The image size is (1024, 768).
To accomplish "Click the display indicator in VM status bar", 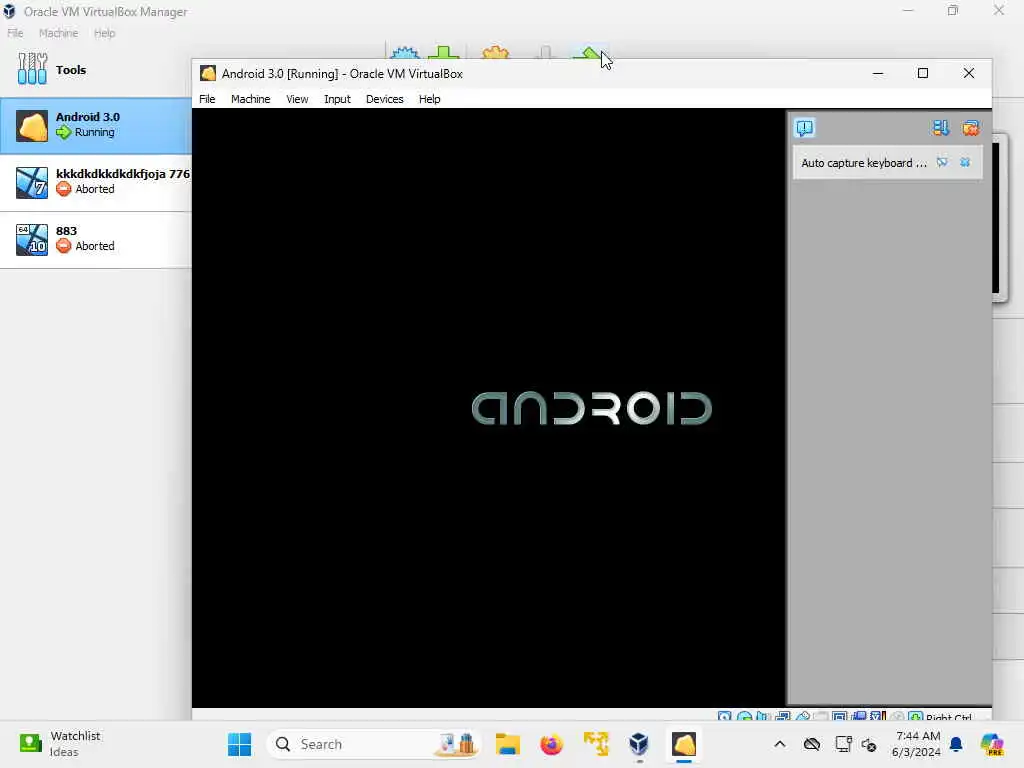I will (x=840, y=717).
